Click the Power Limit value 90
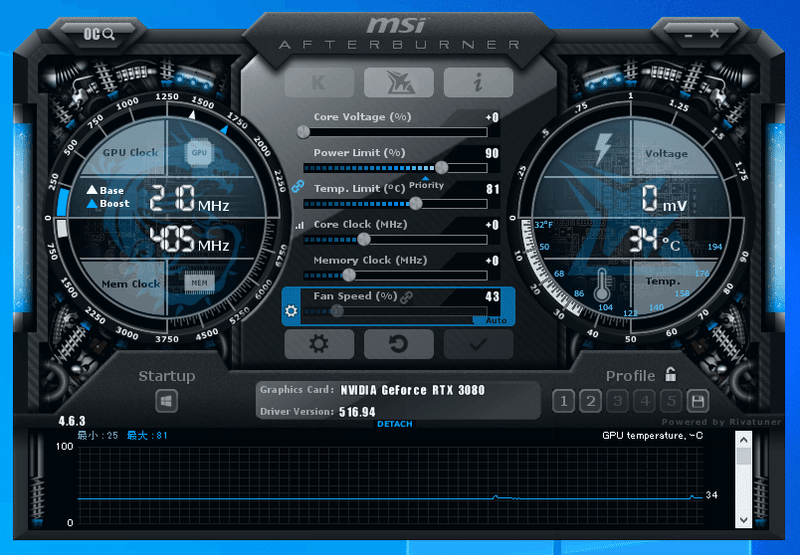800x555 pixels. pos(492,153)
